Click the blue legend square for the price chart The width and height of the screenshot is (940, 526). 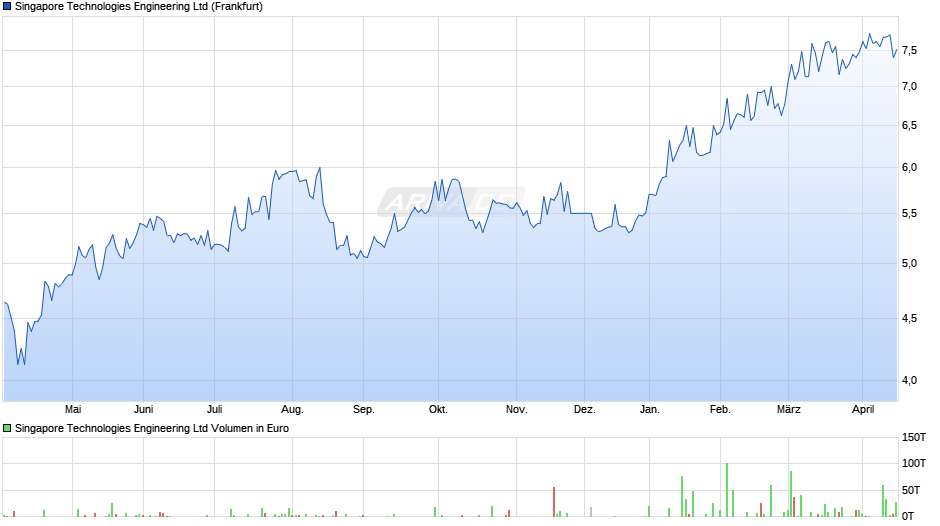[7, 7]
